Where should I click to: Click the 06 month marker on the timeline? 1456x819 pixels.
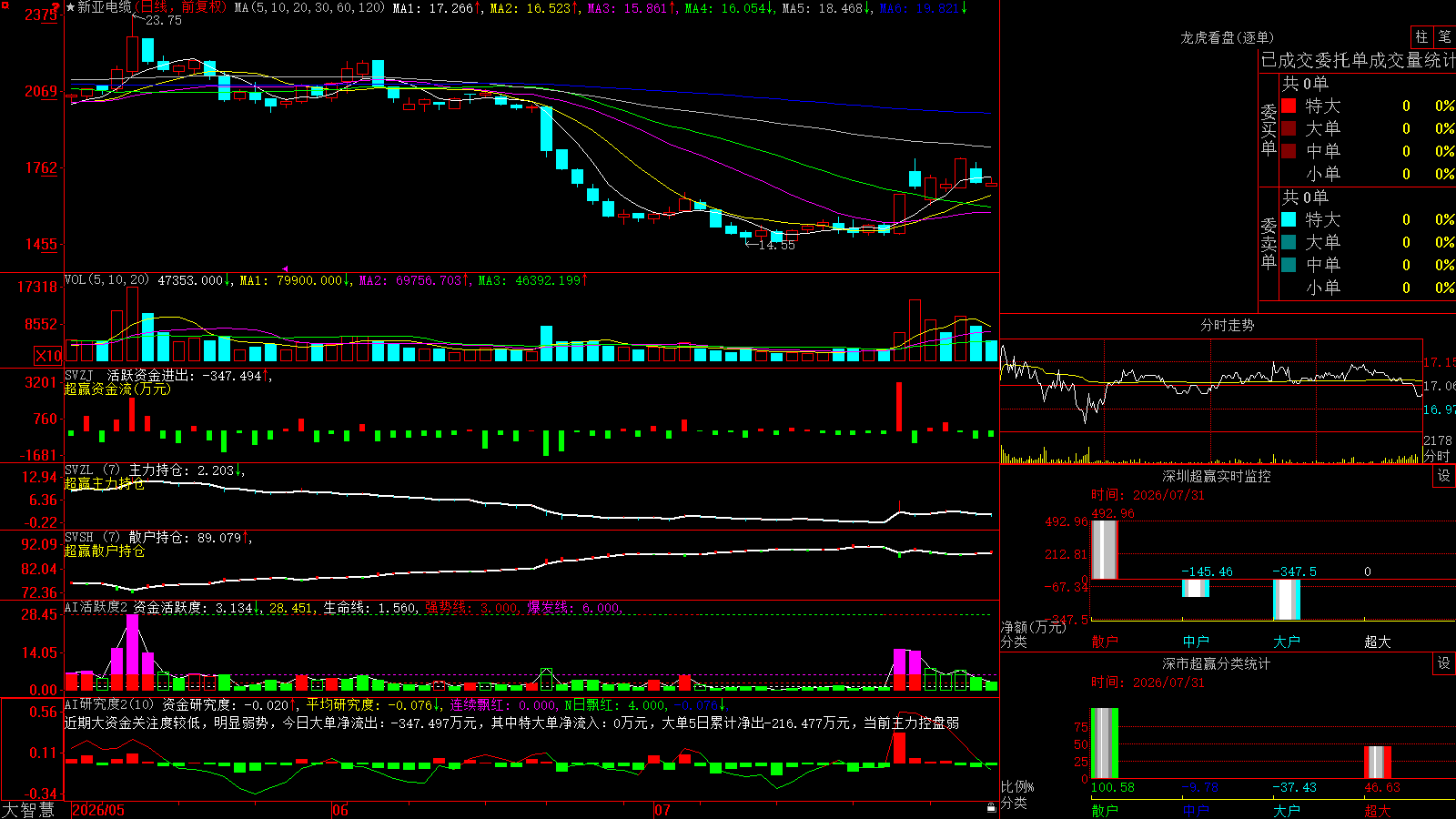(x=340, y=810)
